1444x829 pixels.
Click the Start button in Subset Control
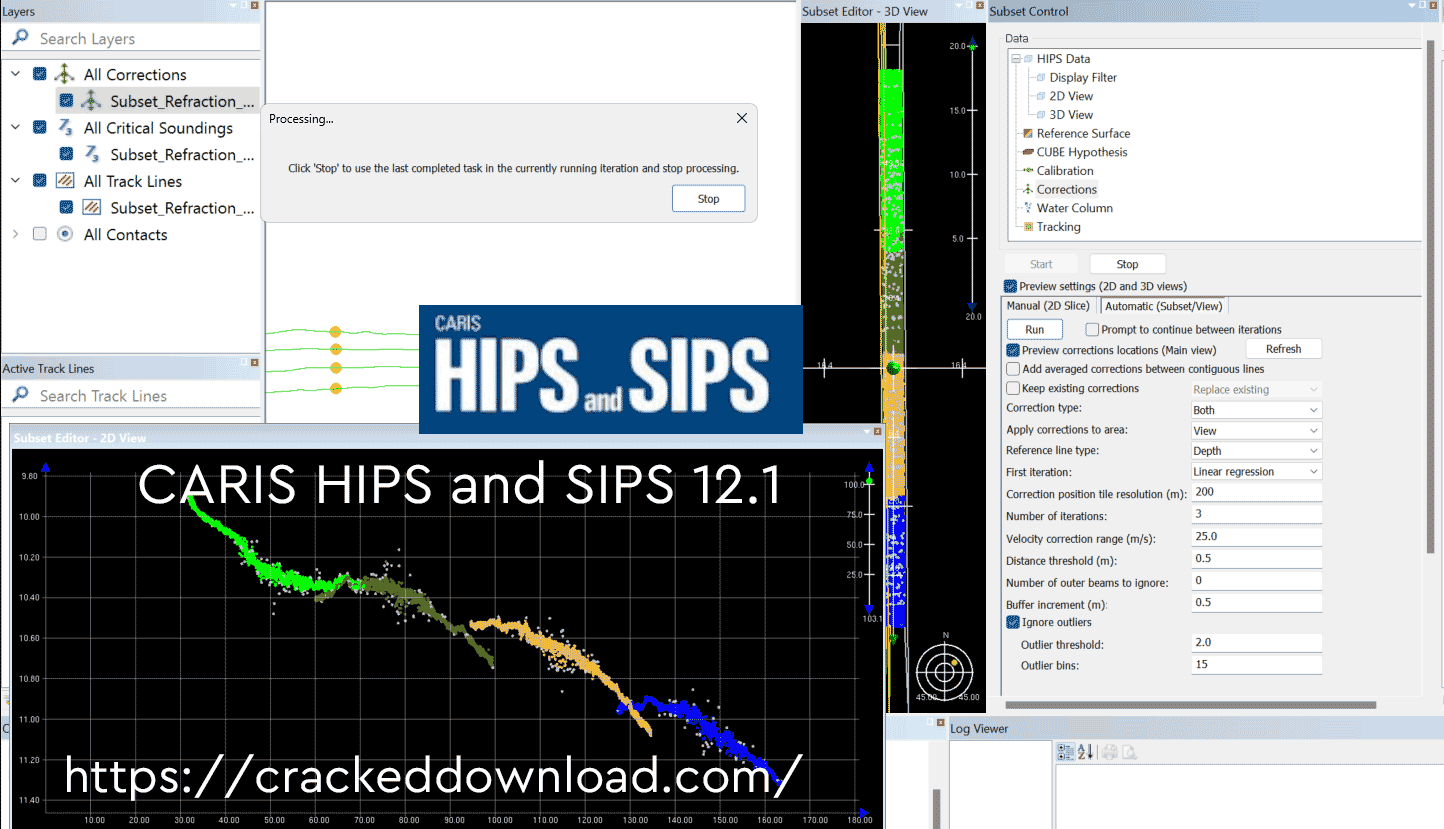coord(1041,264)
